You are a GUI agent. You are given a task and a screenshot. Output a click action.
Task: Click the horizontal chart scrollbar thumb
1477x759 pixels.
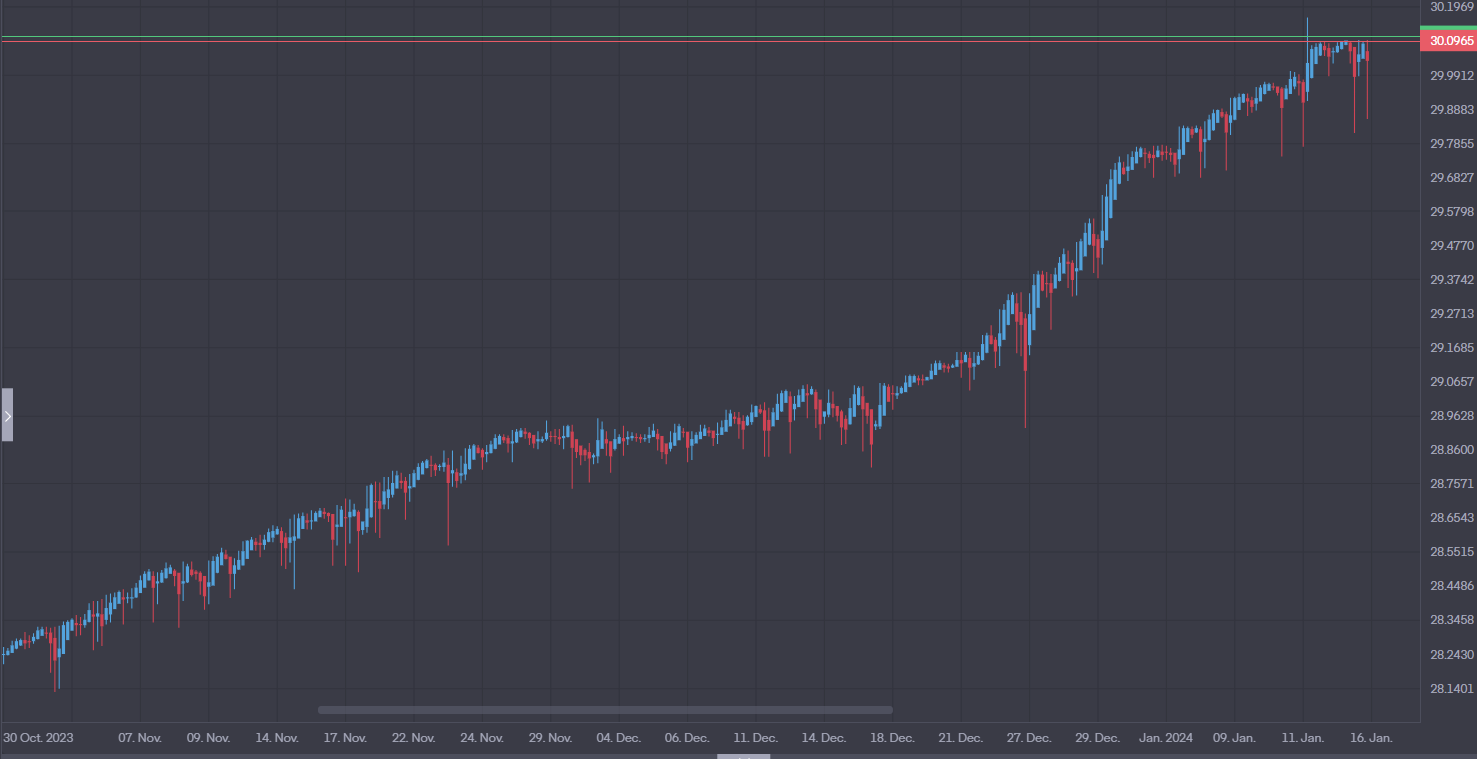click(x=605, y=710)
